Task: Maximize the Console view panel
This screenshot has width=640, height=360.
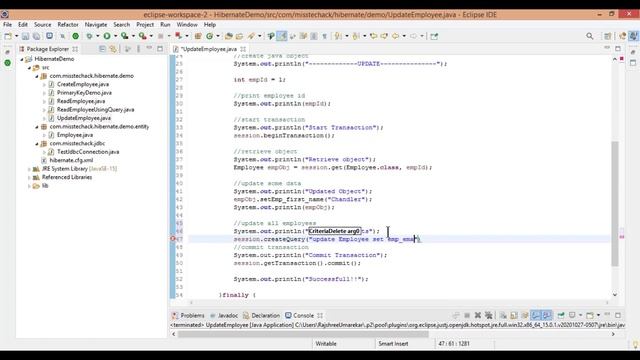Action: tap(618, 316)
